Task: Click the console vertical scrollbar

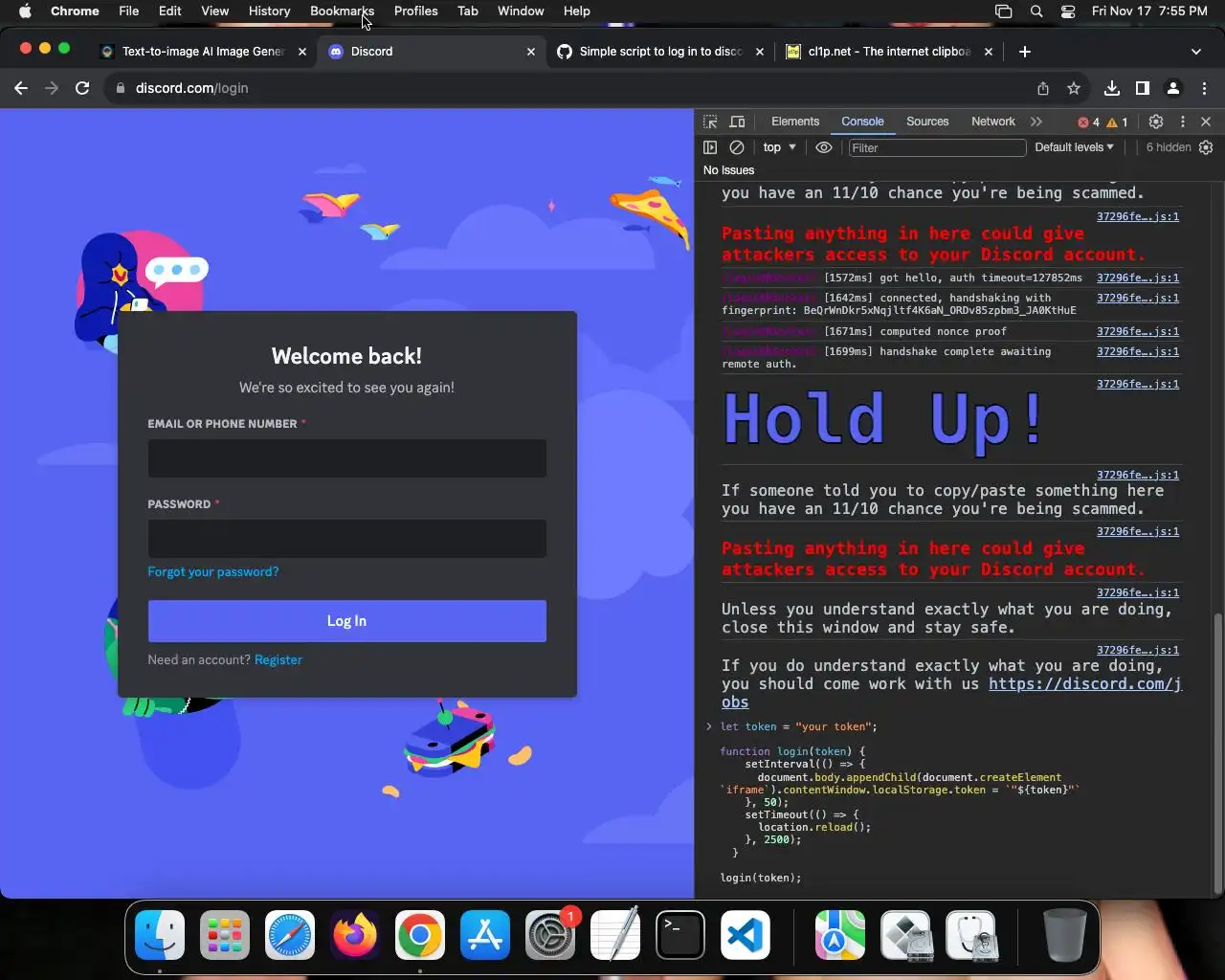Action: tap(1218, 752)
